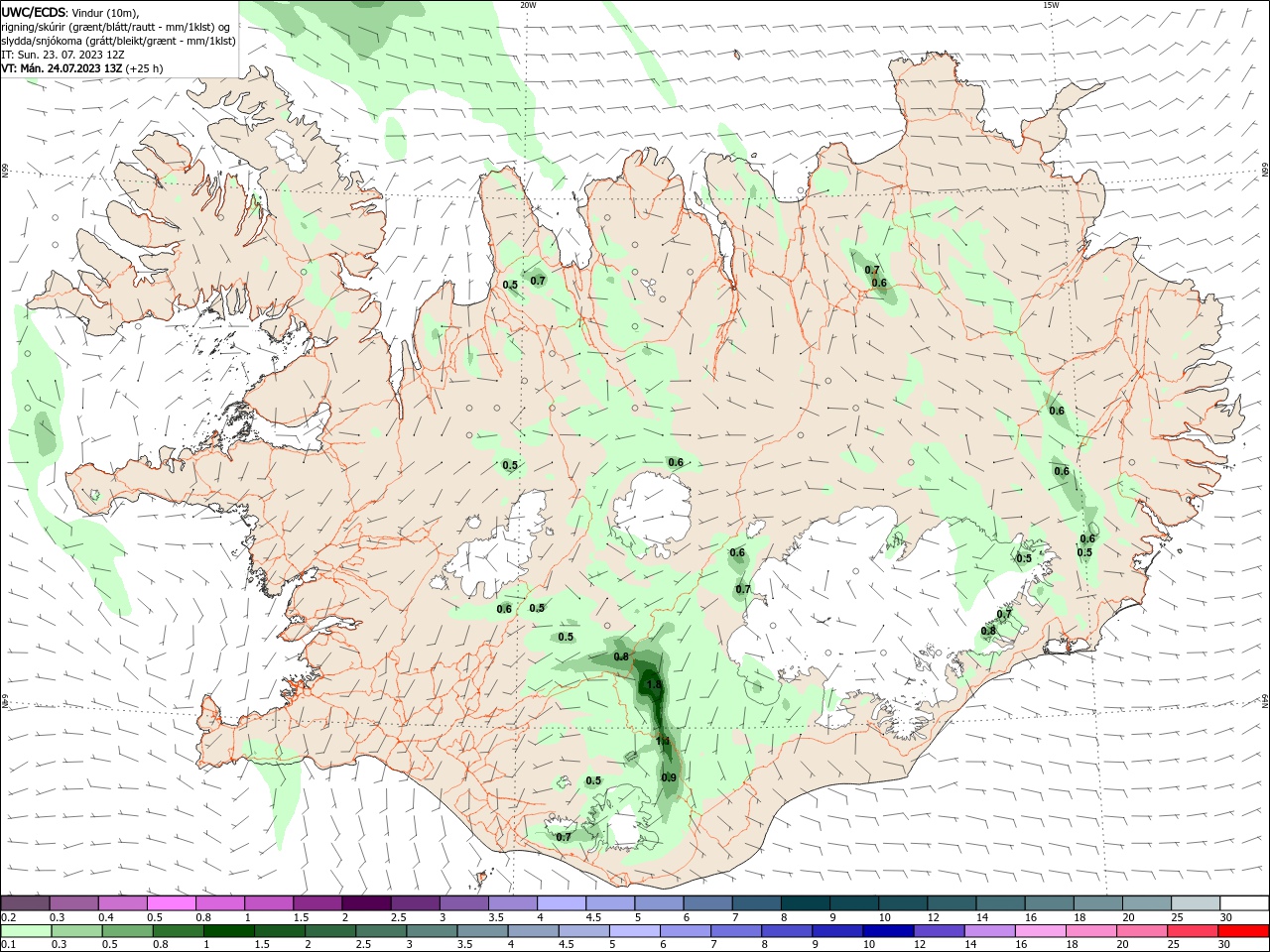The width and height of the screenshot is (1270, 952).
Task: Pick the dark teal 8 snow legend swatch
Action: pyautogui.click(x=806, y=903)
